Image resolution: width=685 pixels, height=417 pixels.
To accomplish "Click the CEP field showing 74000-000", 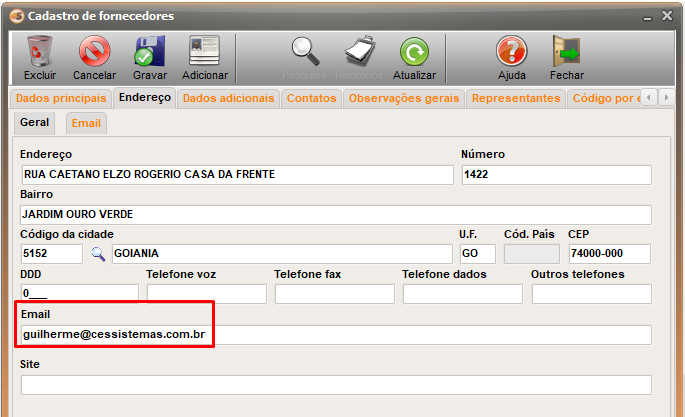I will (609, 254).
